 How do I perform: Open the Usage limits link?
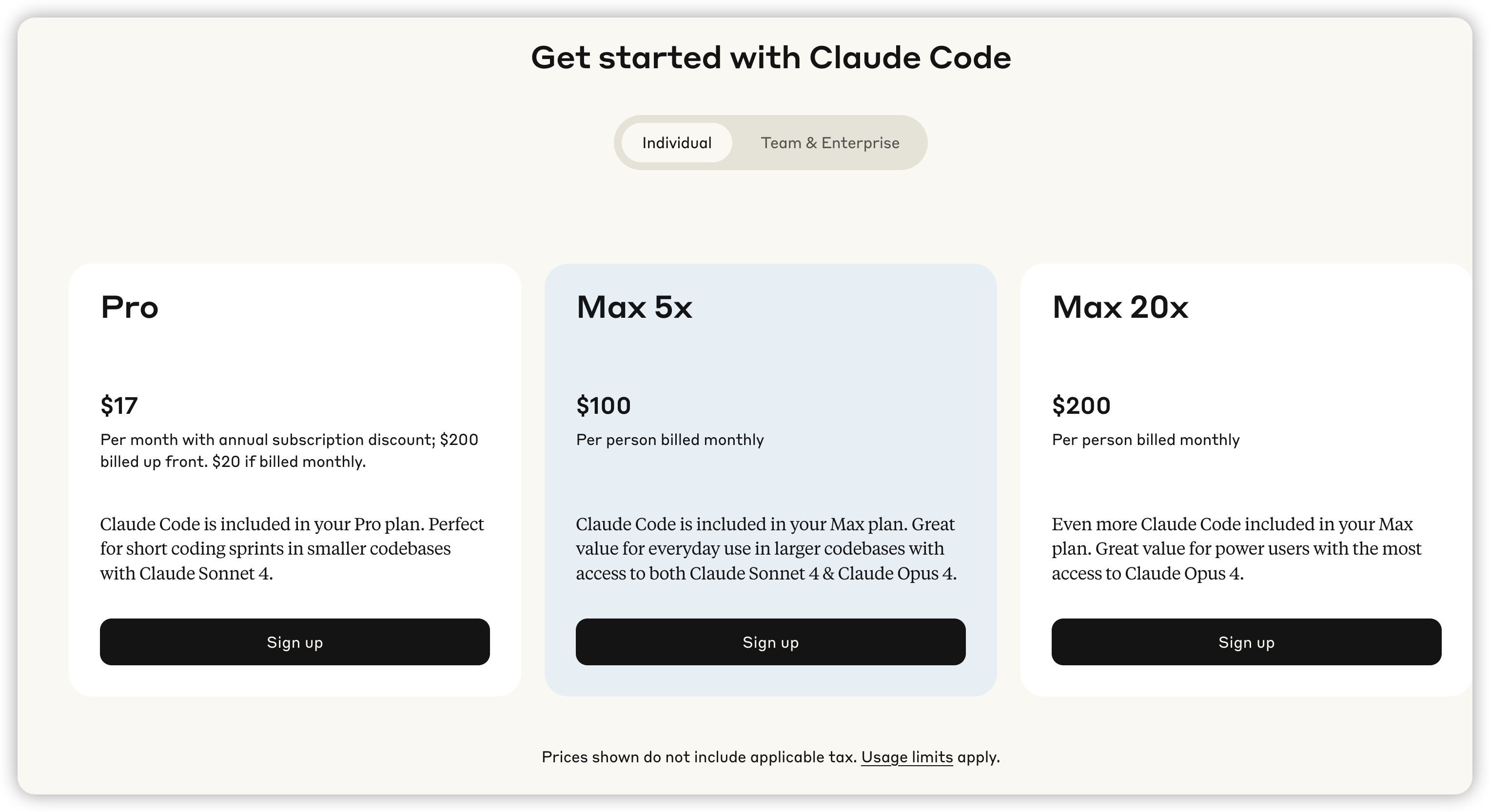pos(906,757)
